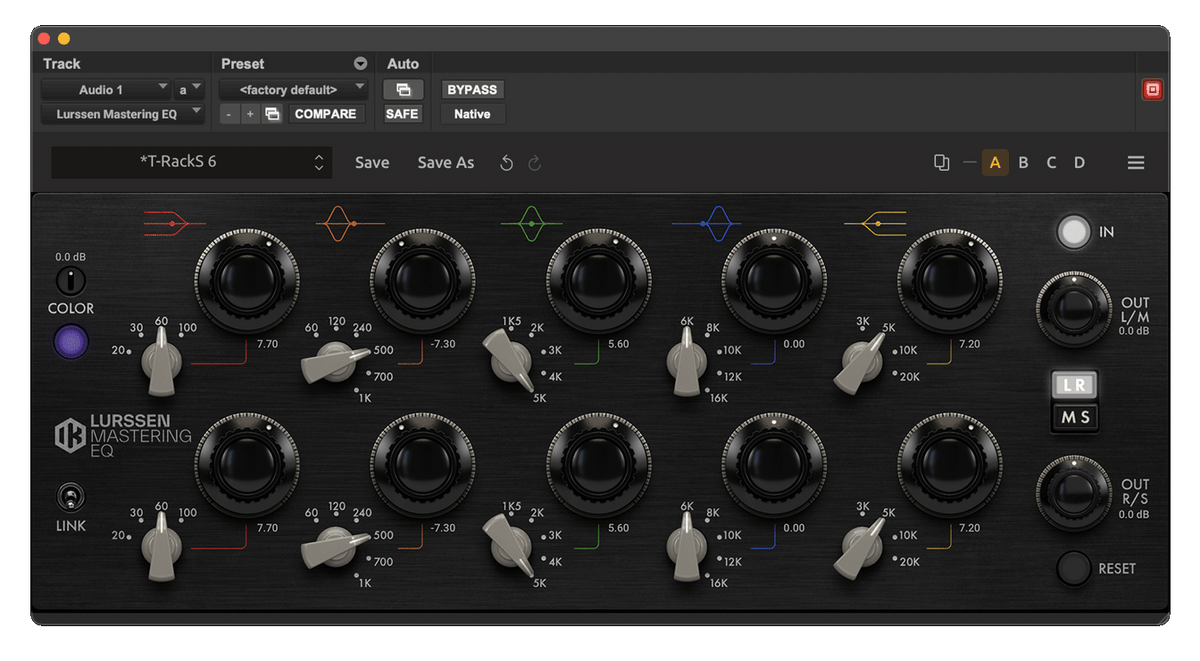Select snapshot A

click(x=995, y=163)
